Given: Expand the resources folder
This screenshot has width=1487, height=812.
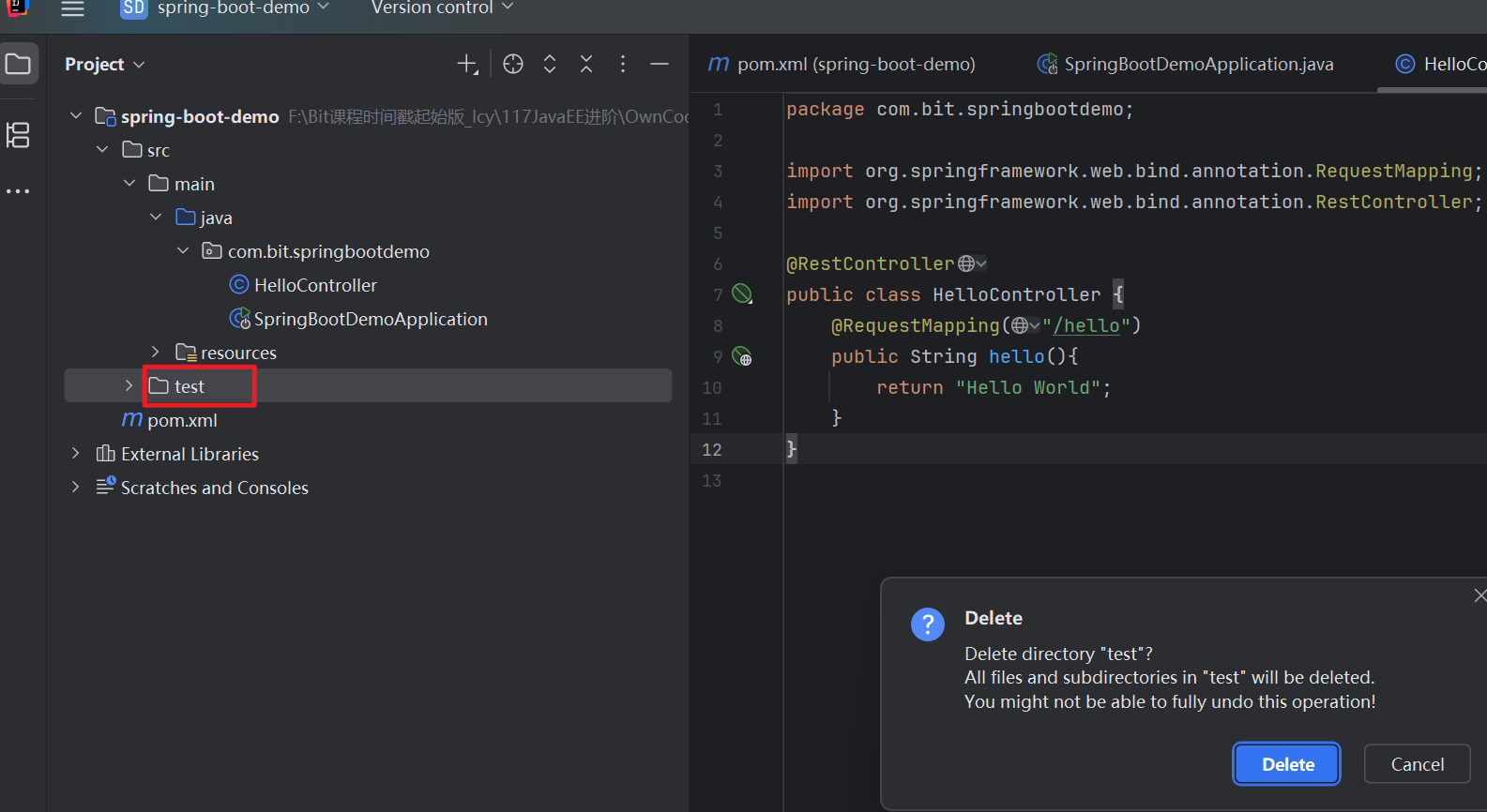Looking at the screenshot, I should coord(156,352).
